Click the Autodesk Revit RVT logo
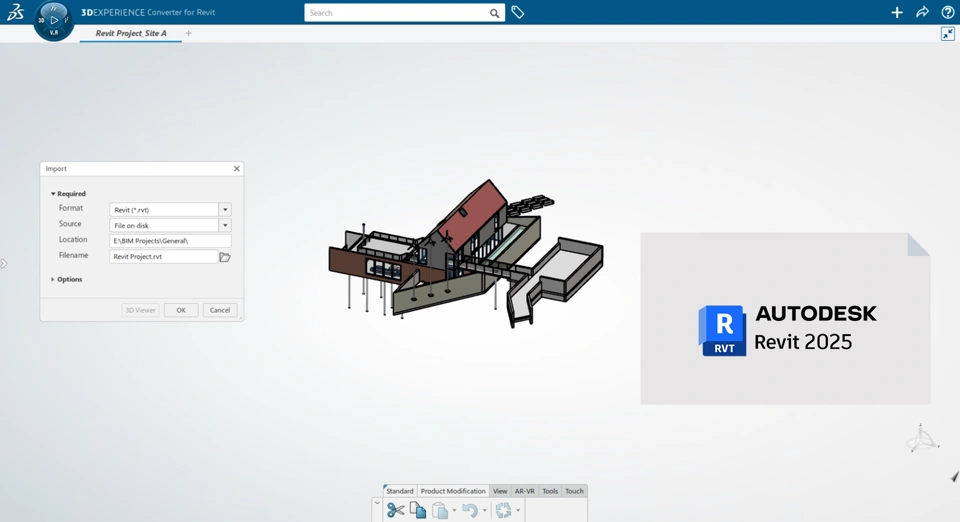Image resolution: width=960 pixels, height=522 pixels. [722, 330]
